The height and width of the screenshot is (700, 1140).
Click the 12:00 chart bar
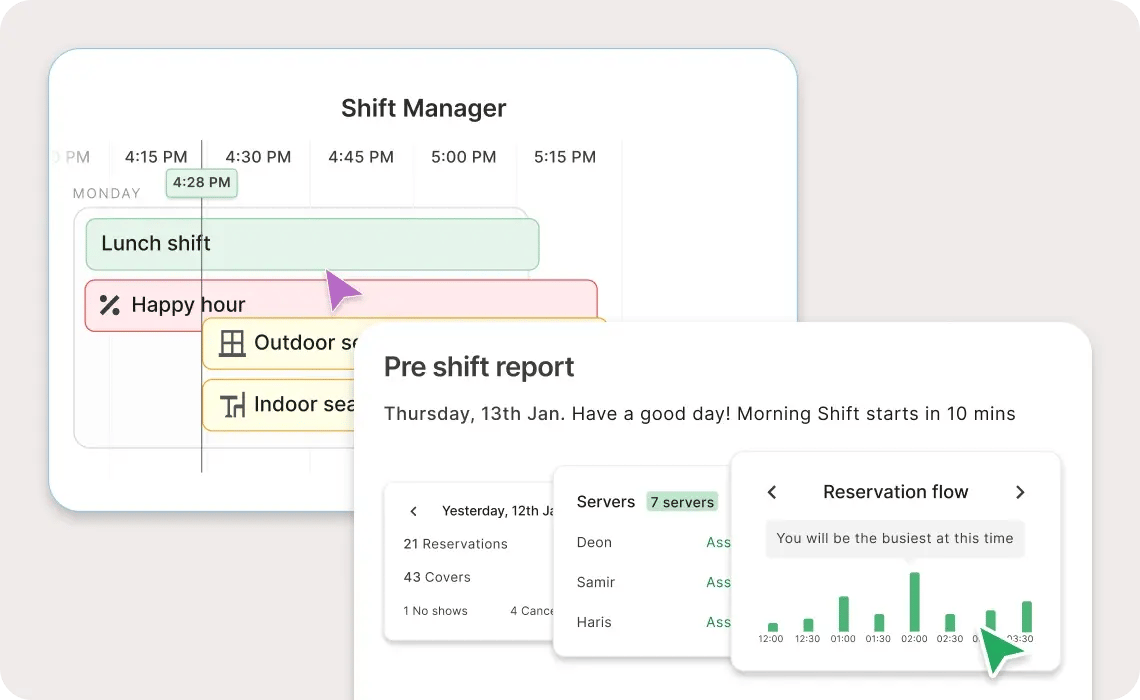pos(773,627)
